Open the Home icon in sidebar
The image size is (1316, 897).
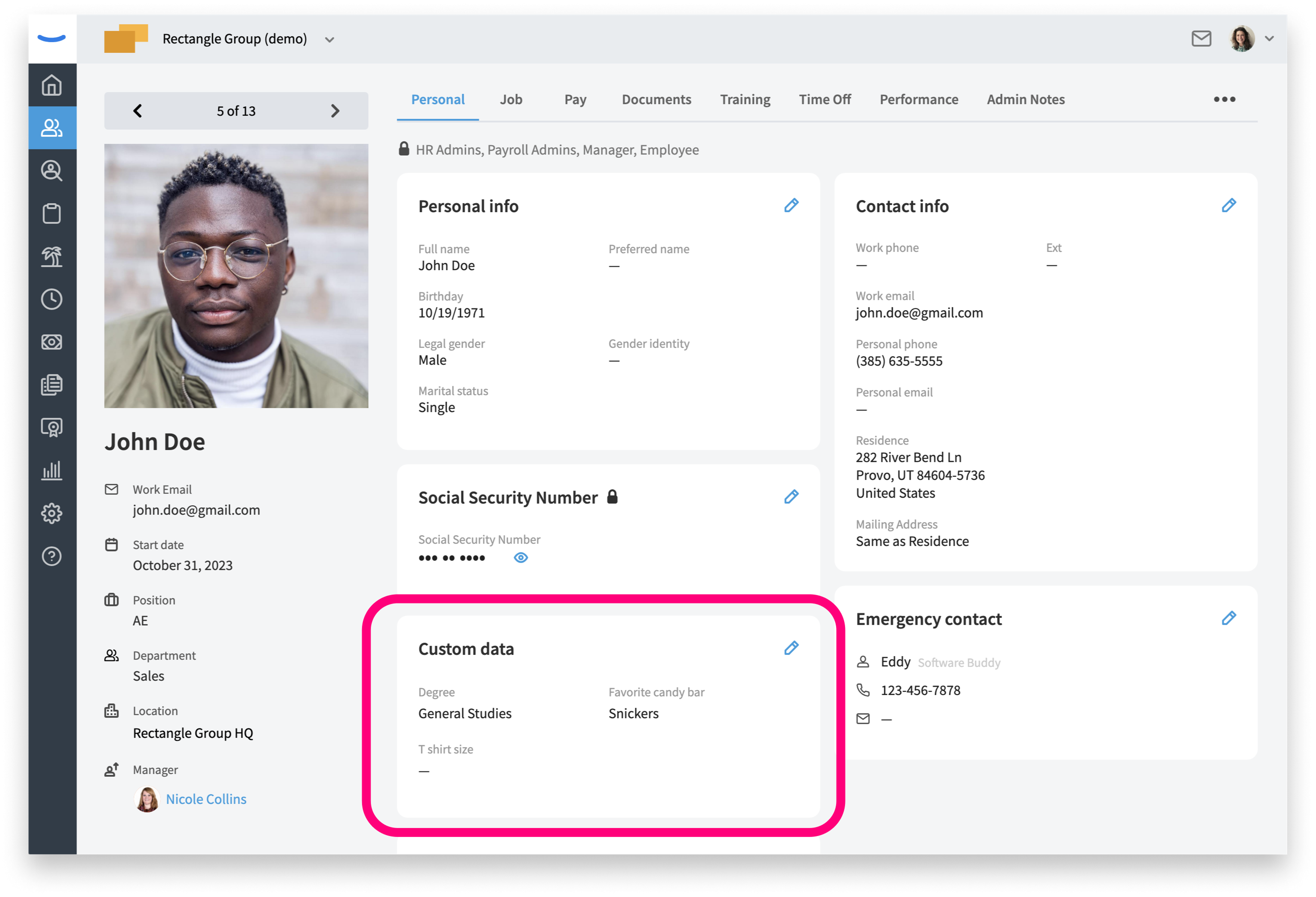(x=51, y=85)
